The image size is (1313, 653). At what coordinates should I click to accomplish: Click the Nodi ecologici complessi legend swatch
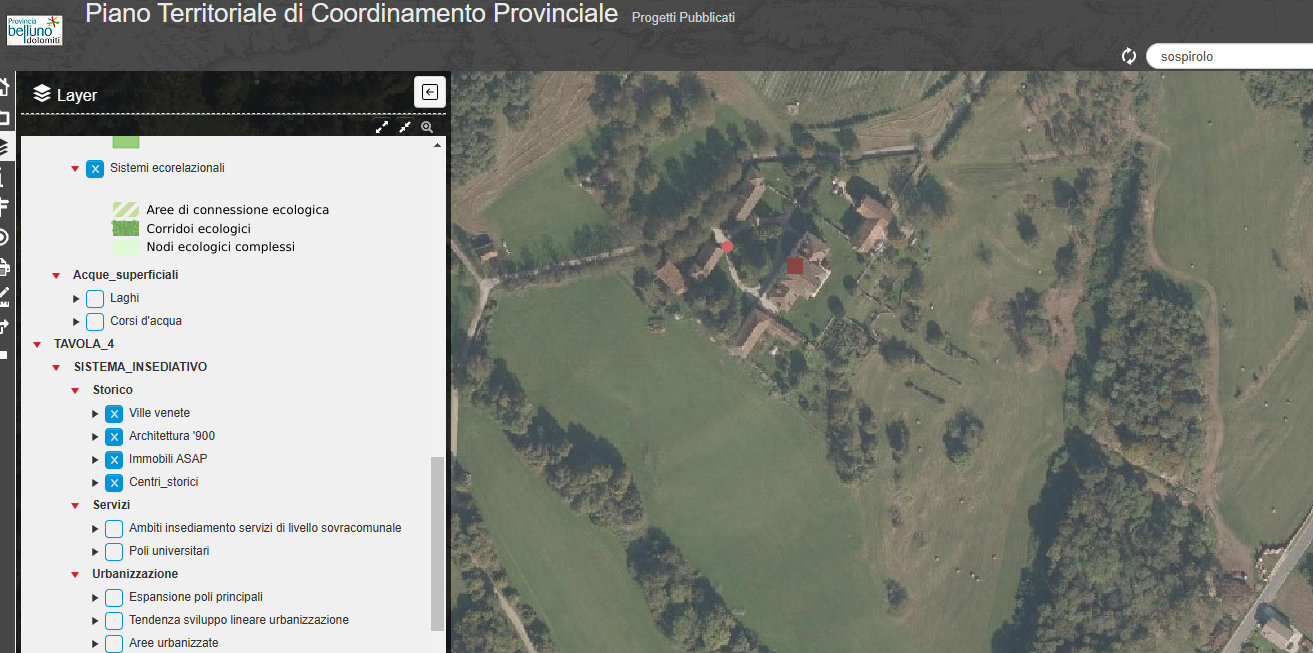coord(126,247)
